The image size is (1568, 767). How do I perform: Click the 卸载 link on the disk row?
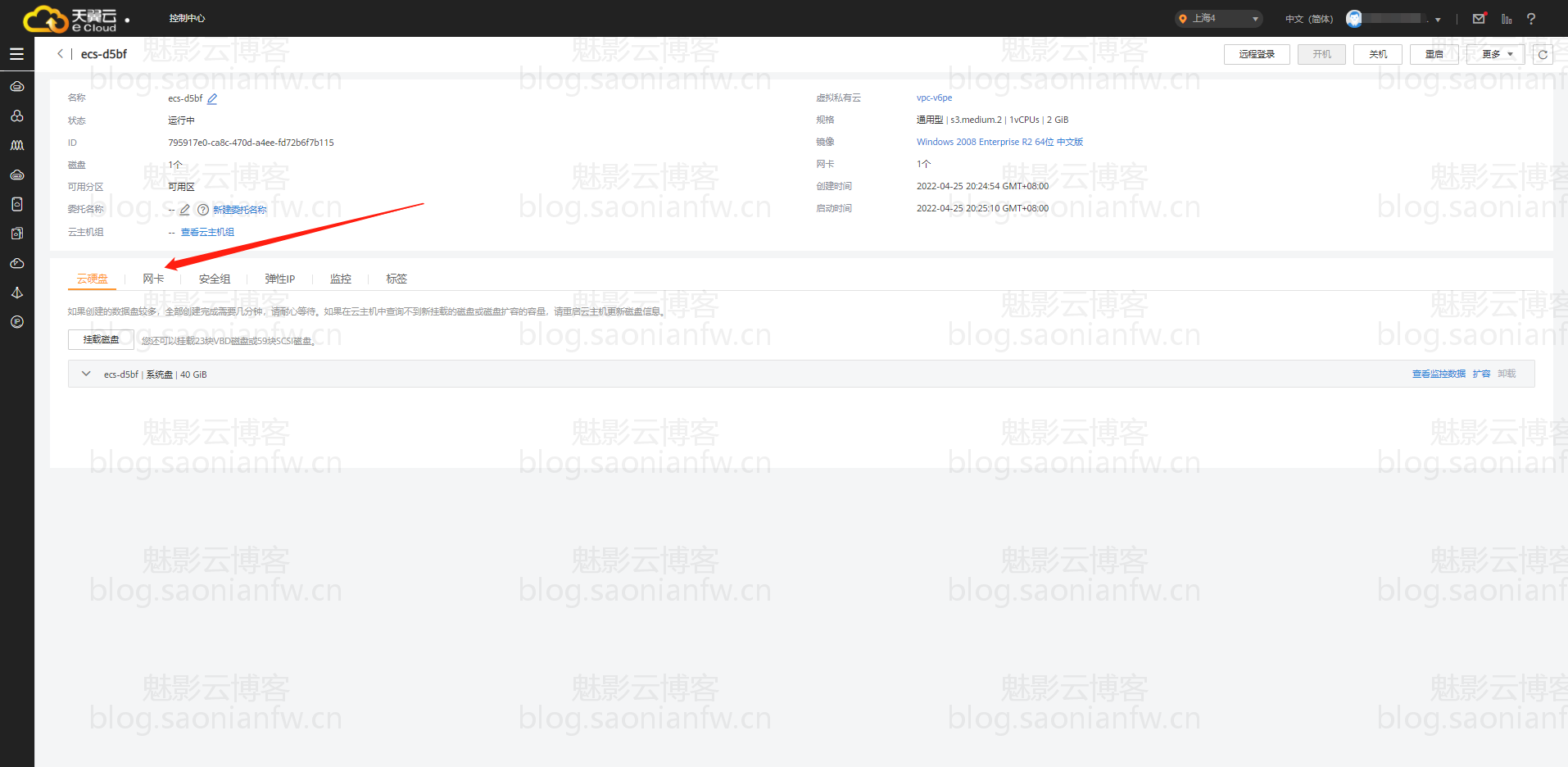pos(1507,374)
